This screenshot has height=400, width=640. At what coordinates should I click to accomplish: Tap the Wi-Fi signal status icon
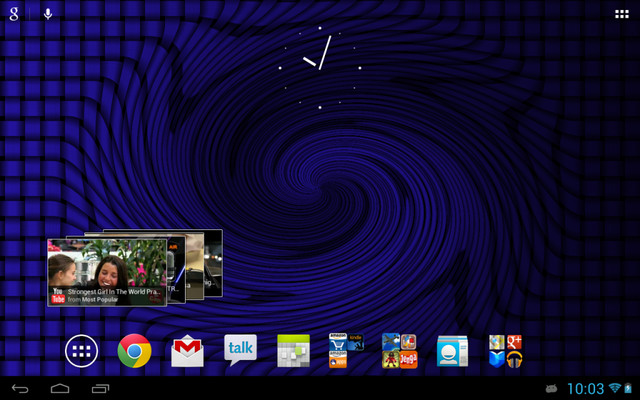[614, 388]
